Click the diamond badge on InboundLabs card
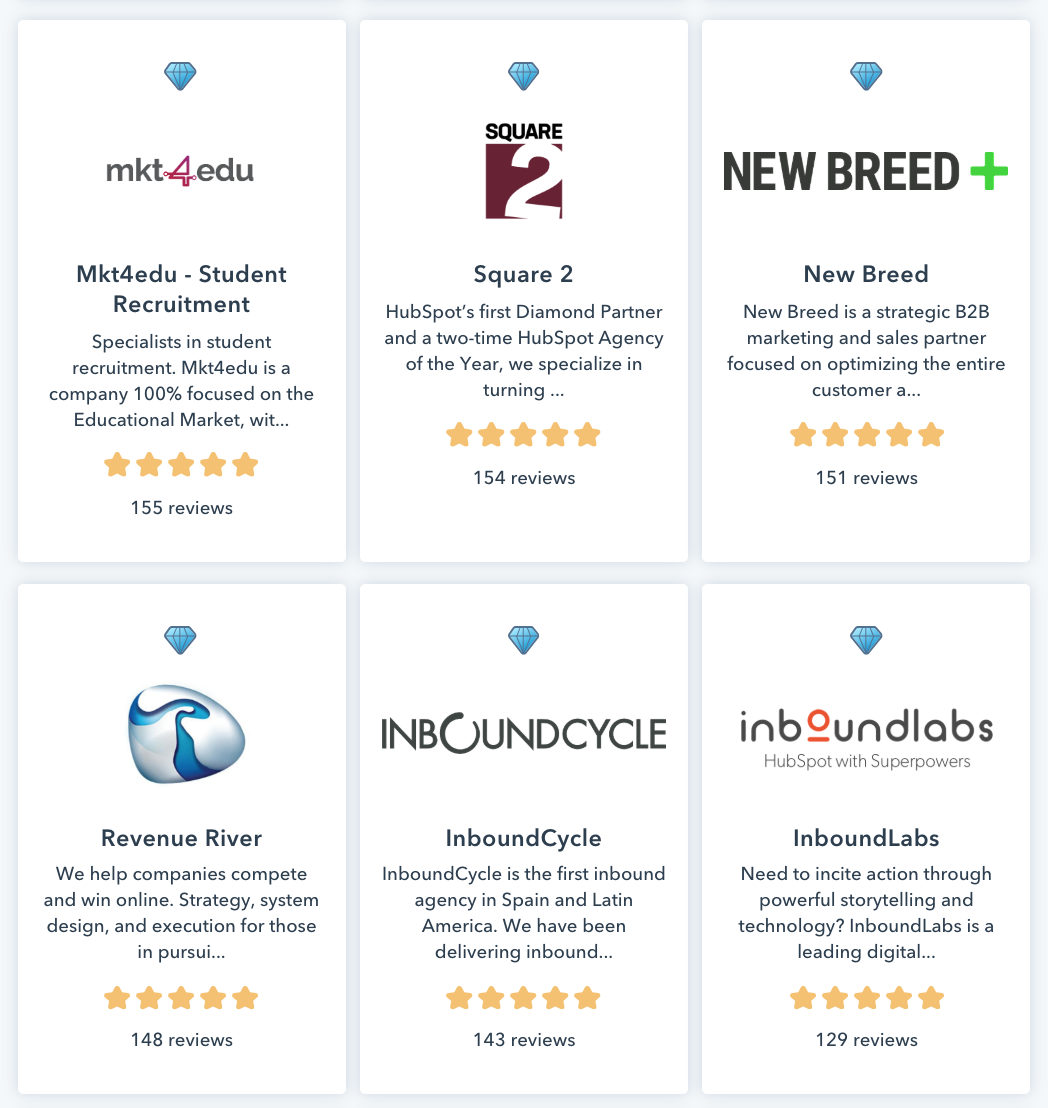 coord(866,639)
